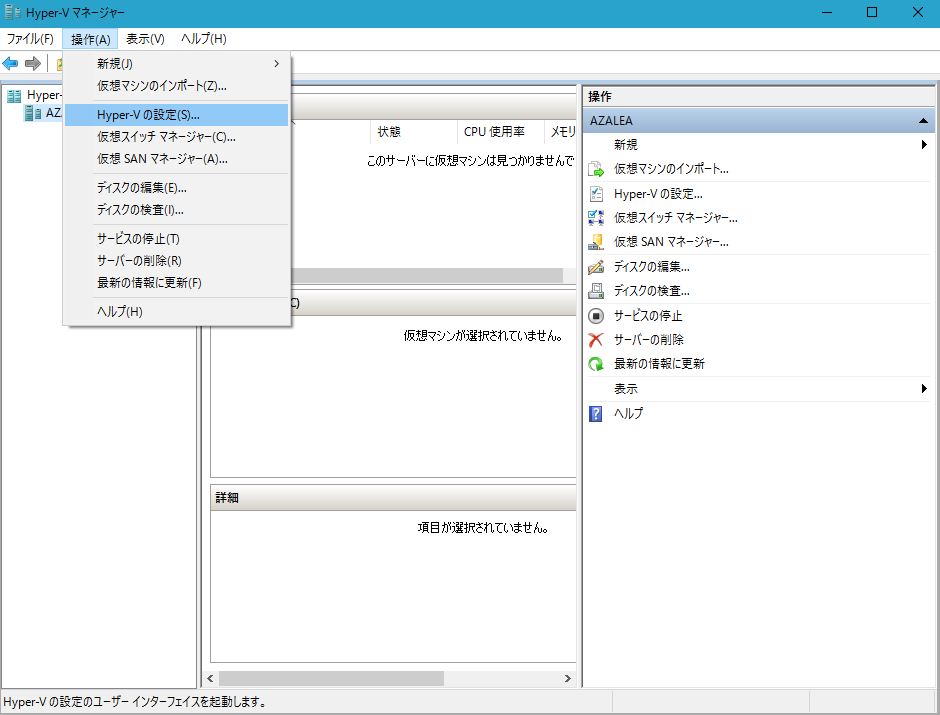Expand 新規 submenu arrow in Actions pane
The width and height of the screenshot is (940, 715).
tap(924, 144)
